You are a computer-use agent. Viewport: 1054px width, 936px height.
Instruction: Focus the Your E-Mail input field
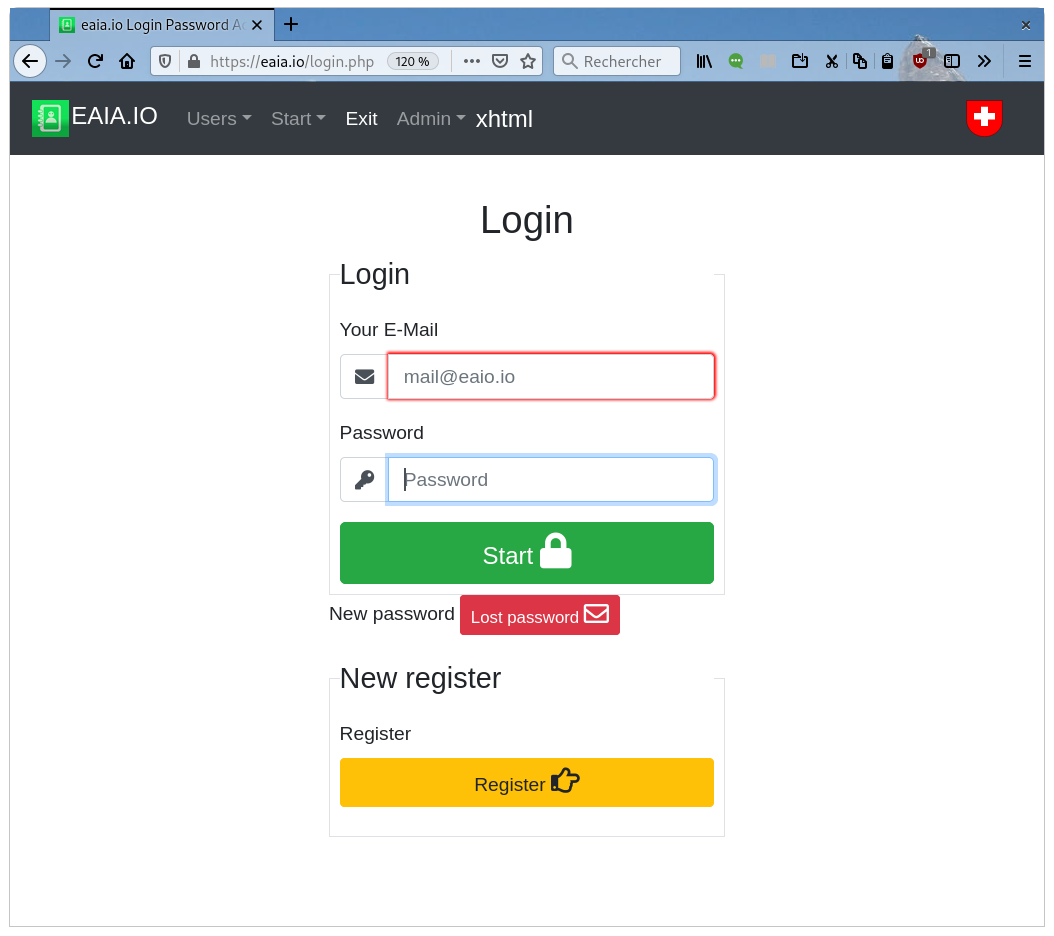point(550,377)
